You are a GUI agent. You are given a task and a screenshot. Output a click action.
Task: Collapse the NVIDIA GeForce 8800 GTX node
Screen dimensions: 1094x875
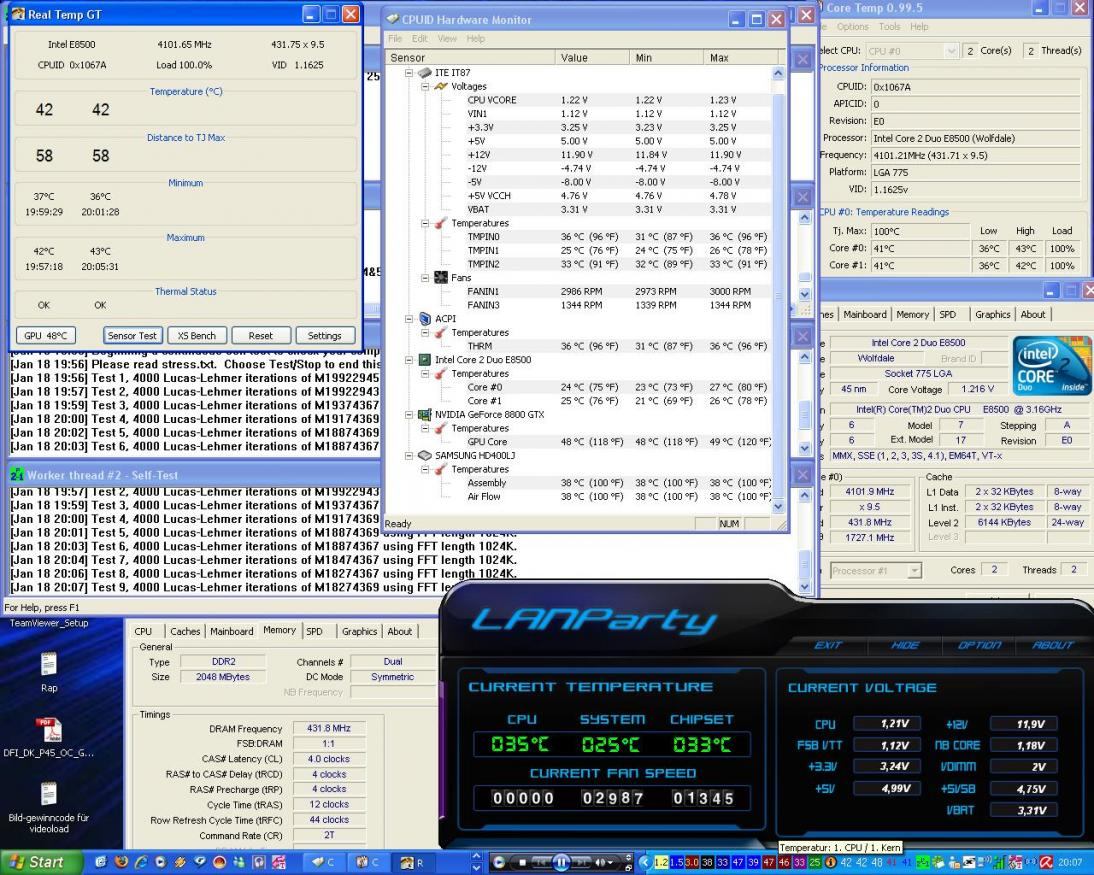point(410,414)
